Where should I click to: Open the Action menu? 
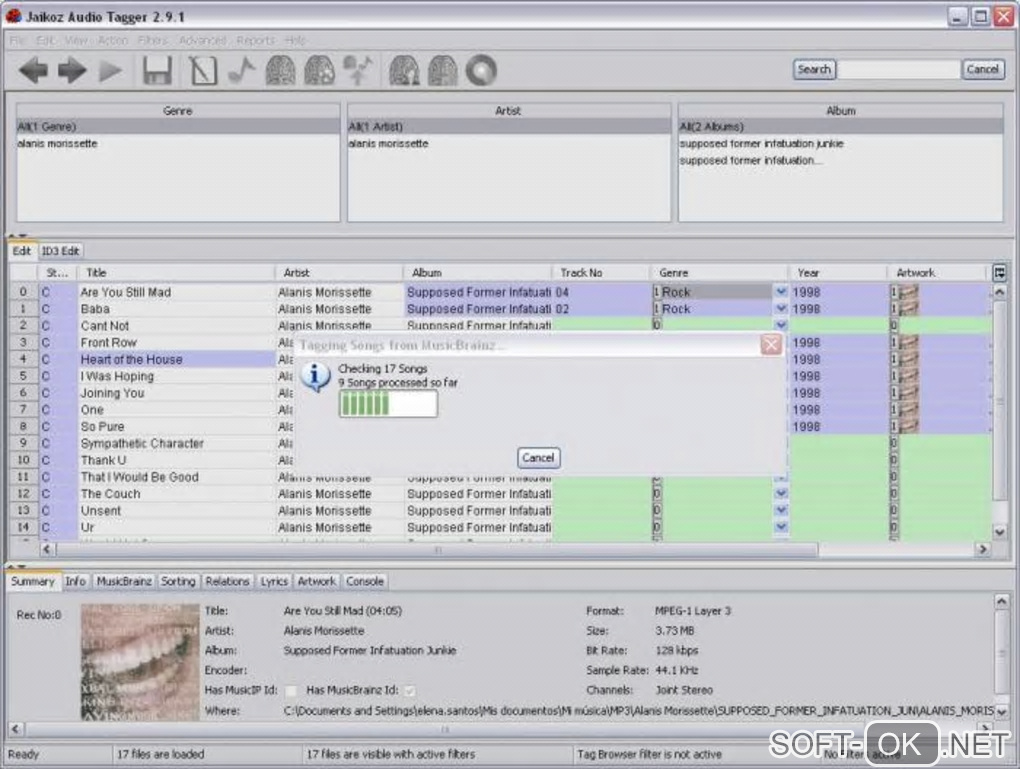(x=113, y=40)
